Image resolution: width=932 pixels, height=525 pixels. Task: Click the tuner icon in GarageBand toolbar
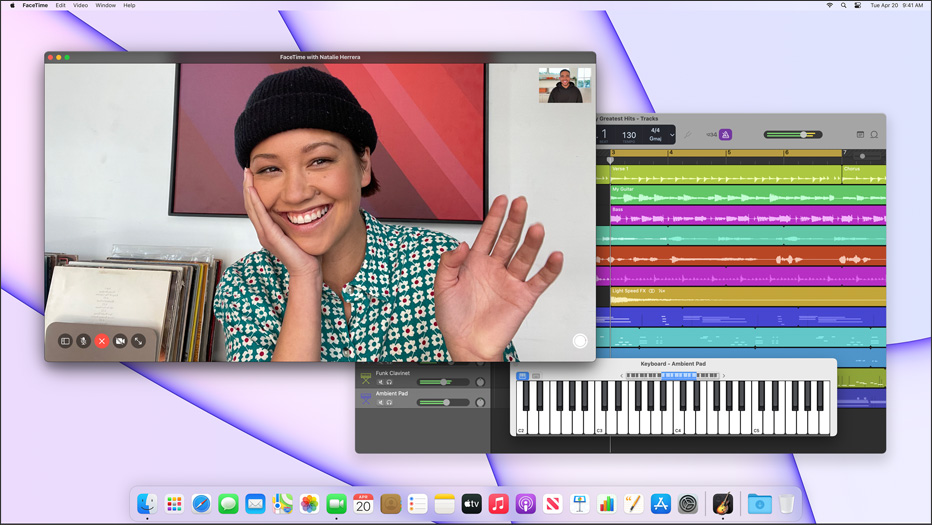688,135
